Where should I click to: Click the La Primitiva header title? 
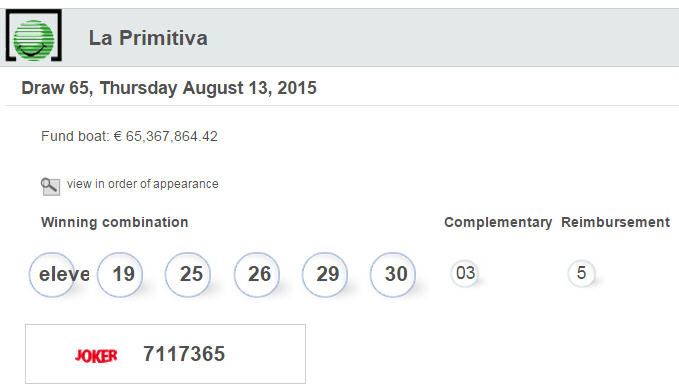click(148, 38)
